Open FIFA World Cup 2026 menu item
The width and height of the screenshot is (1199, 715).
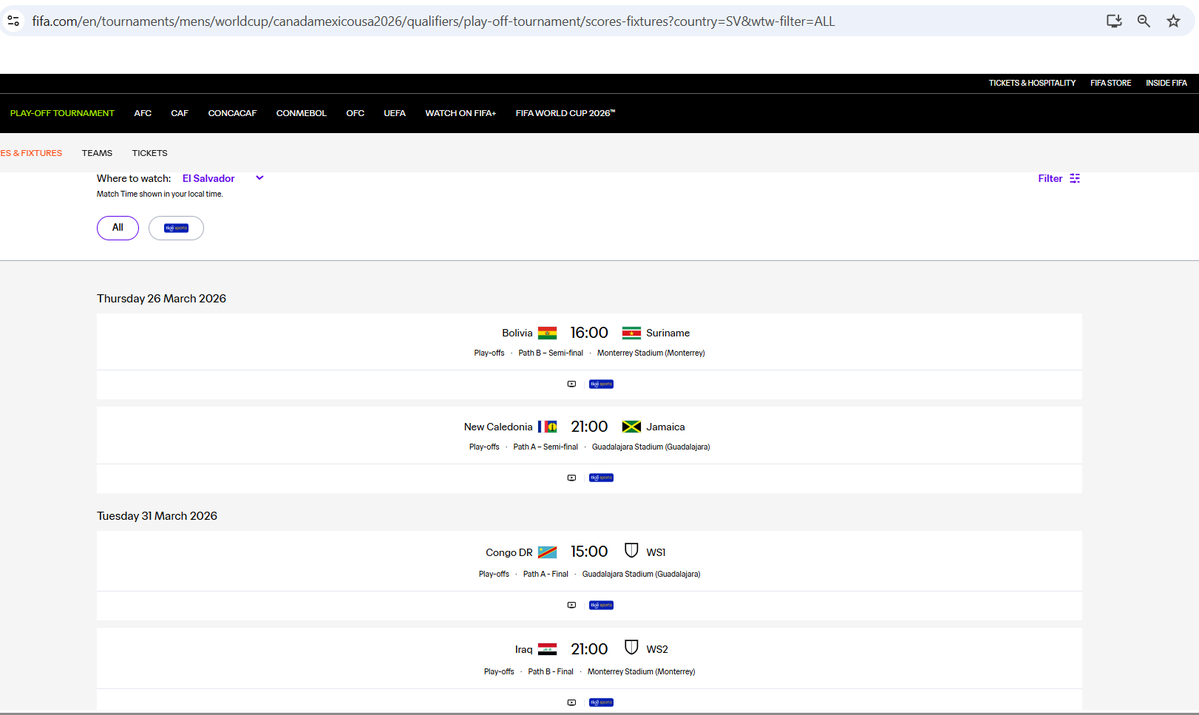tap(565, 113)
